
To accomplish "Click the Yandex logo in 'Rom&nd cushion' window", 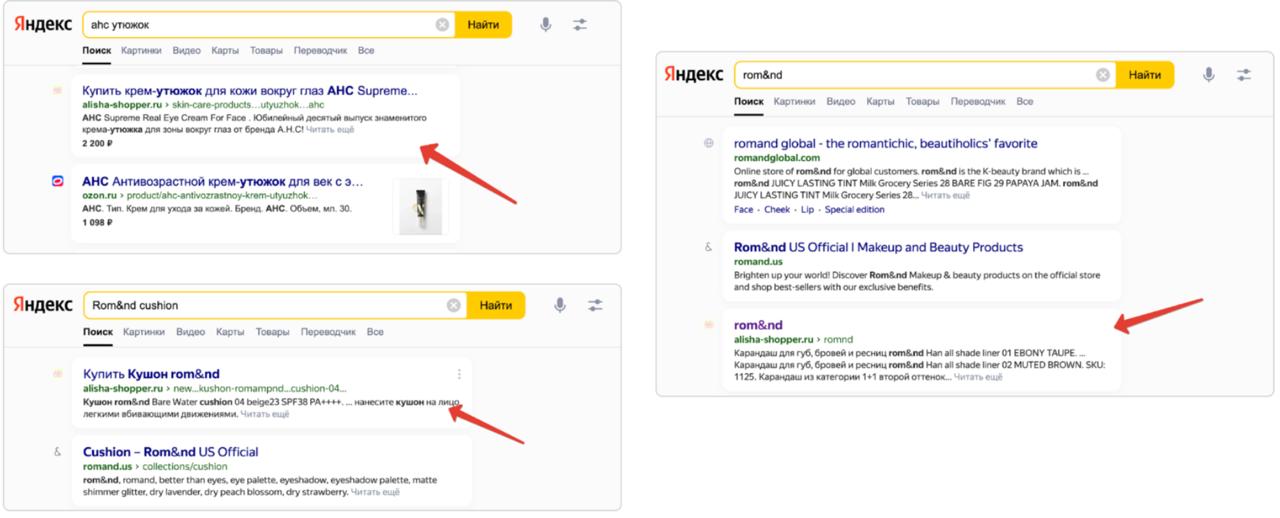I will 43,304.
